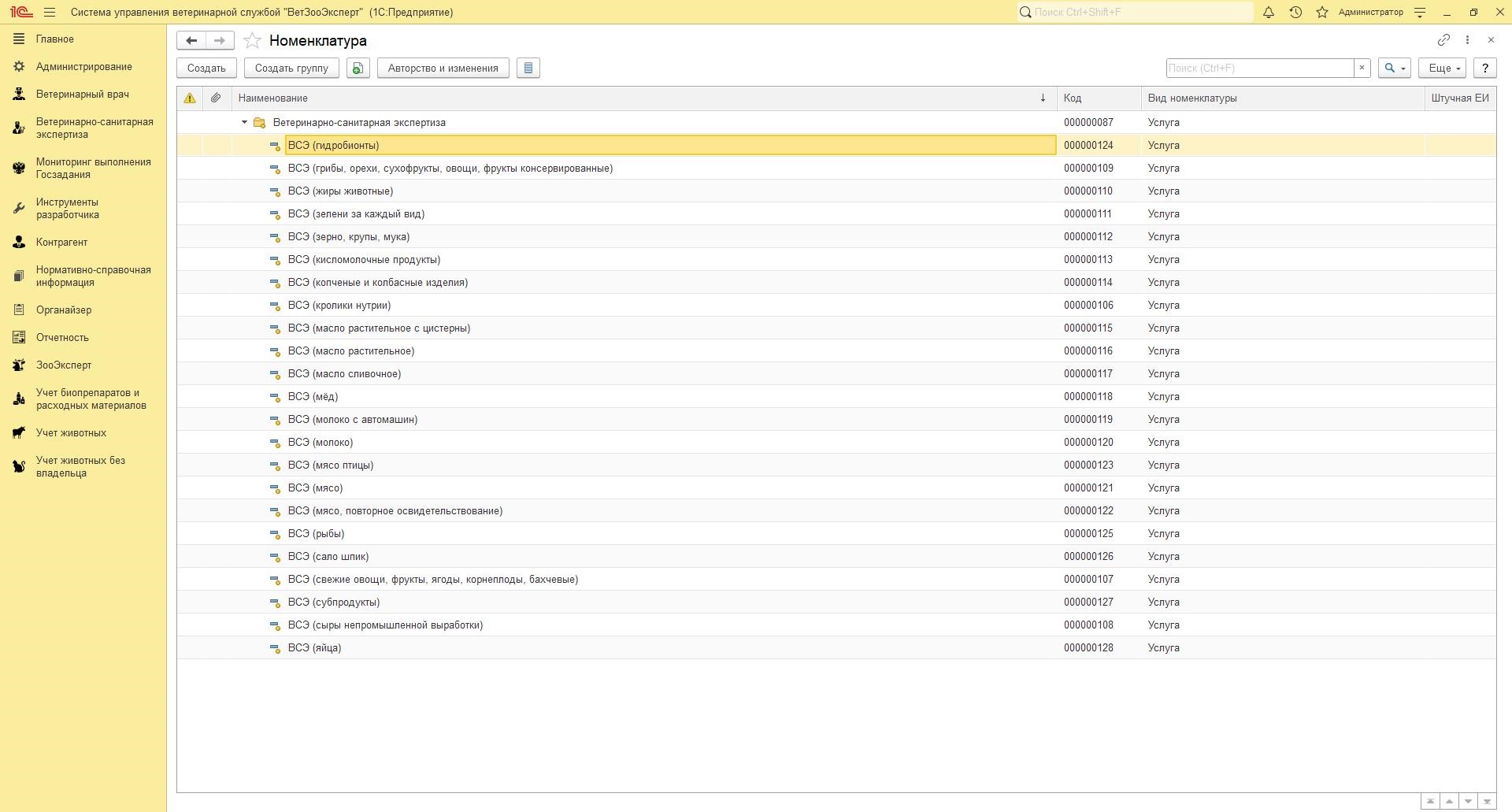Select row ВСЭ (мёд)
1512x812 pixels.
click(836, 397)
